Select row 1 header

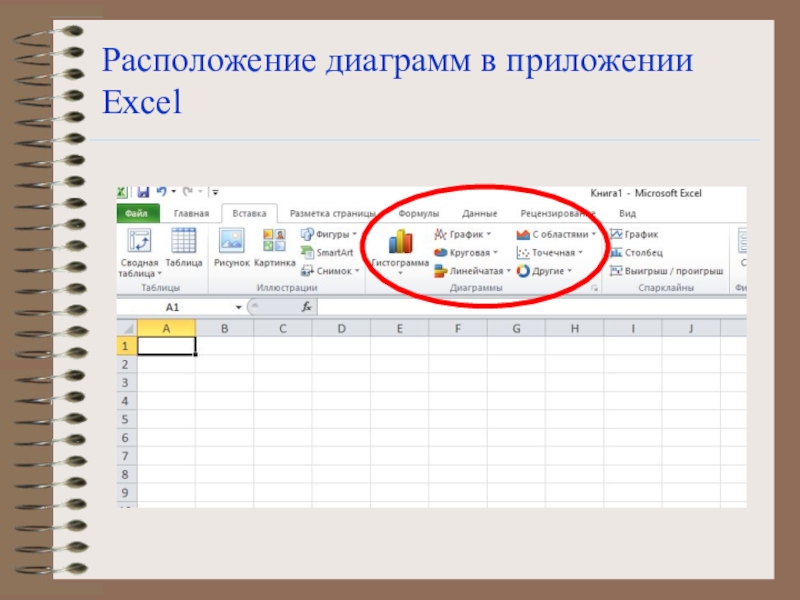(127, 346)
